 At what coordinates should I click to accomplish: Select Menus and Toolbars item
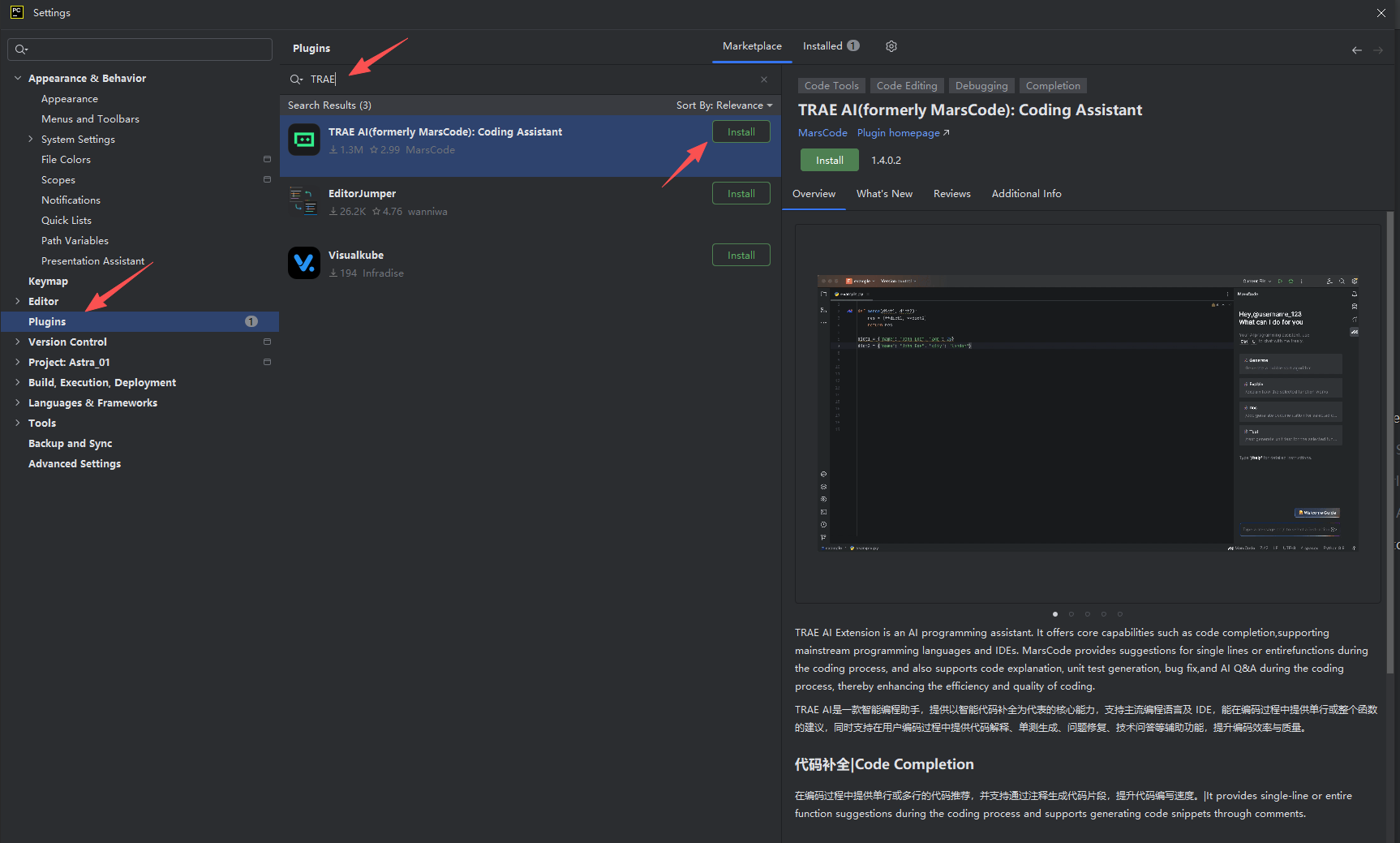pyautogui.click(x=90, y=118)
